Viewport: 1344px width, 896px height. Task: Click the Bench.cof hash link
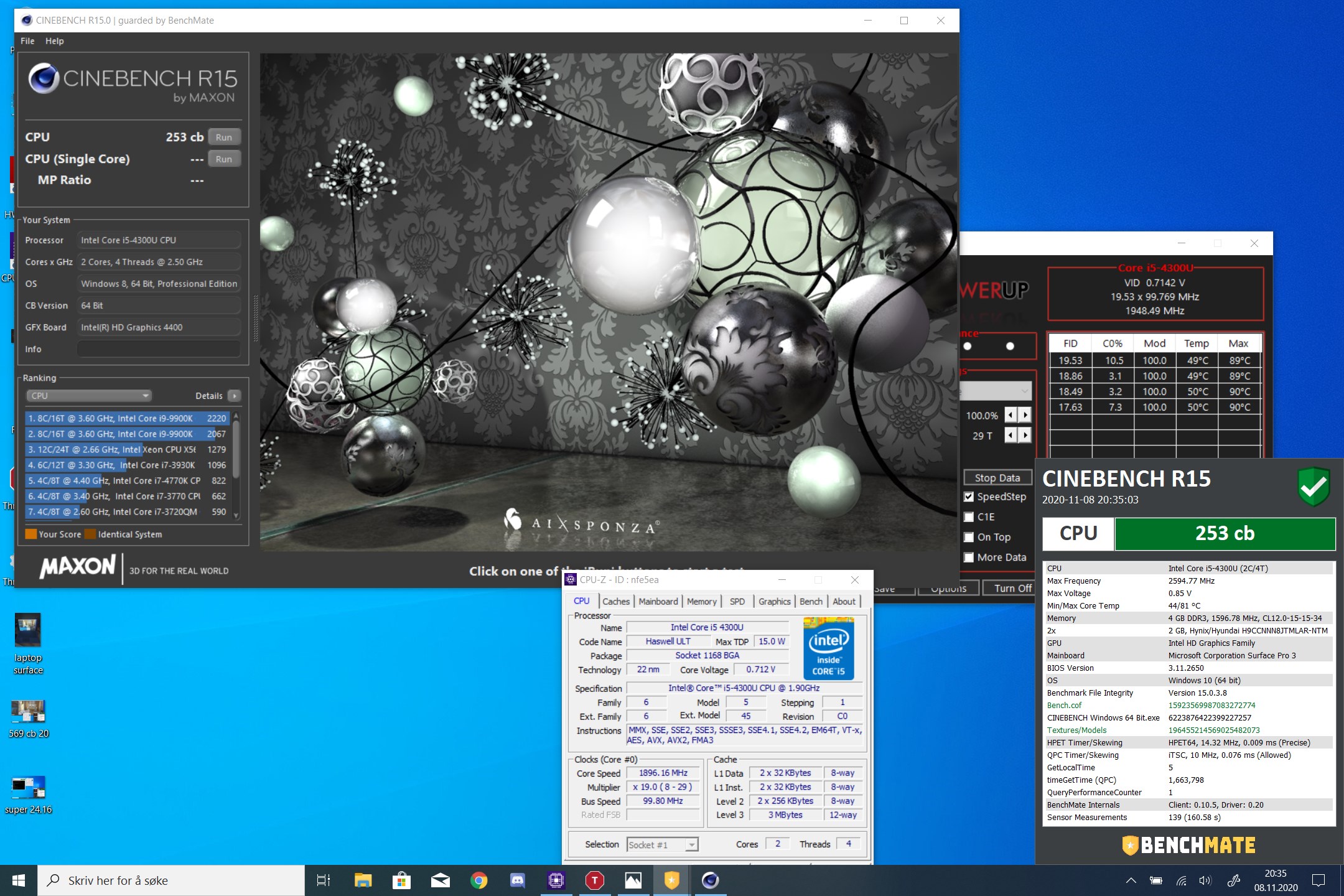tap(1211, 705)
